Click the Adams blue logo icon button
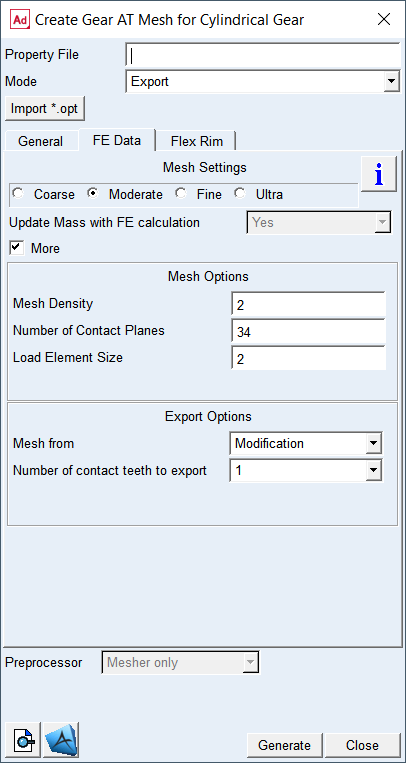Screen dimensions: 406x763 pyautogui.click(x=61, y=740)
